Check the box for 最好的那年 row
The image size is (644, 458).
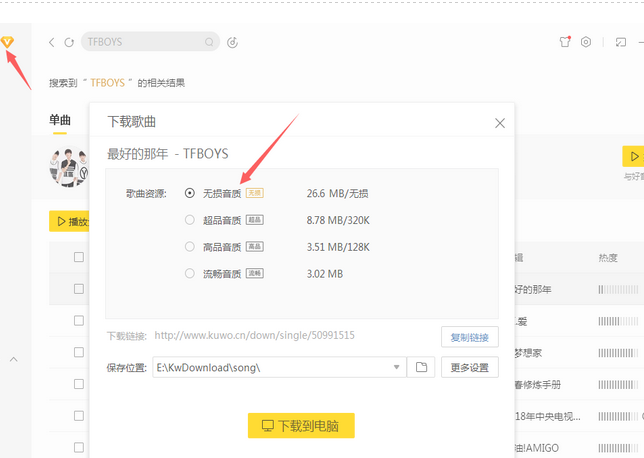point(79,289)
